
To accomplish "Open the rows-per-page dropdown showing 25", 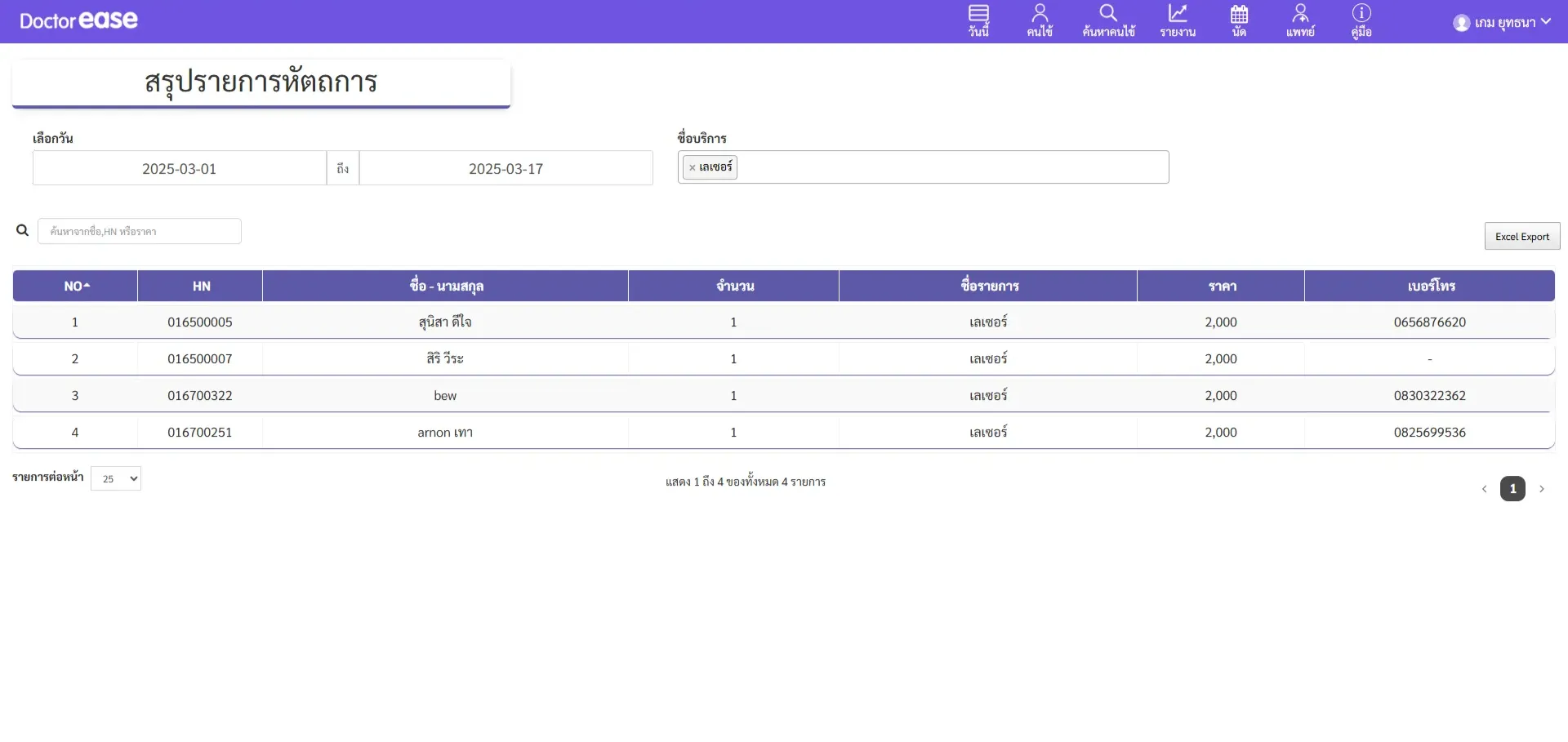I will pyautogui.click(x=116, y=478).
